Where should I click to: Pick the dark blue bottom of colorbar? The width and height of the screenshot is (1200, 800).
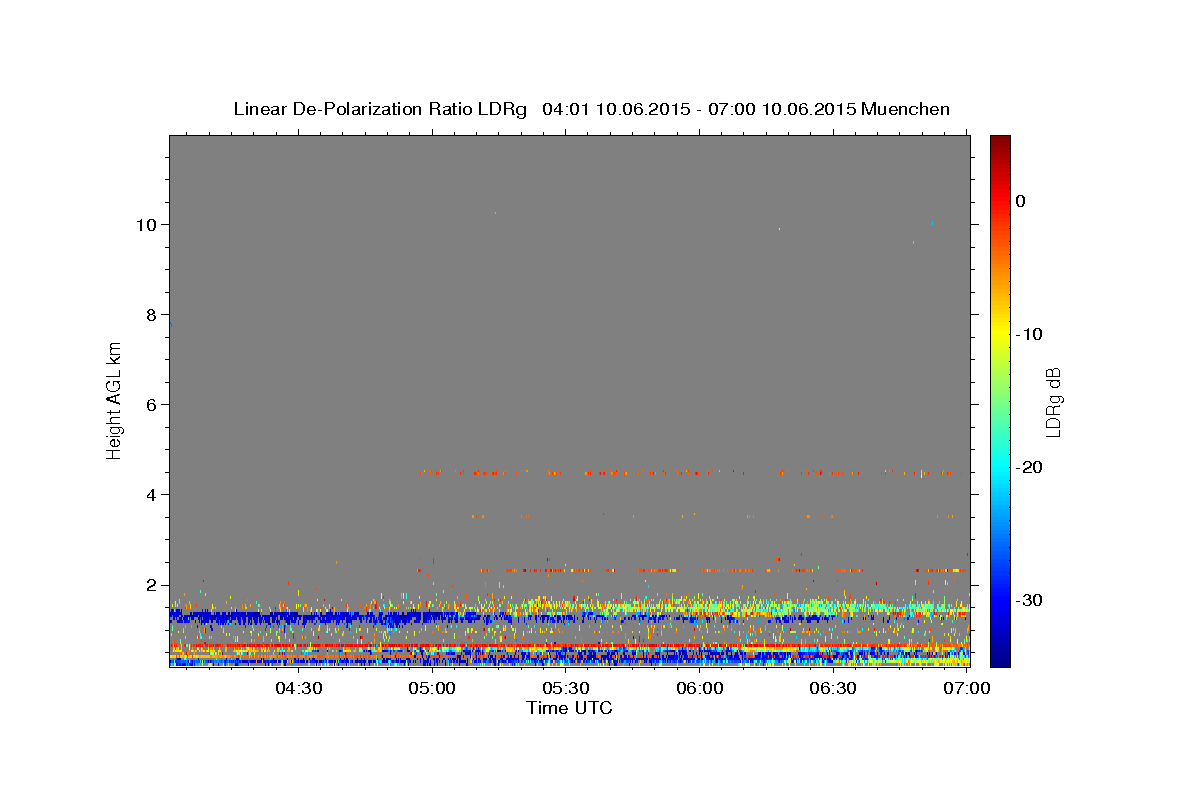[1000, 658]
